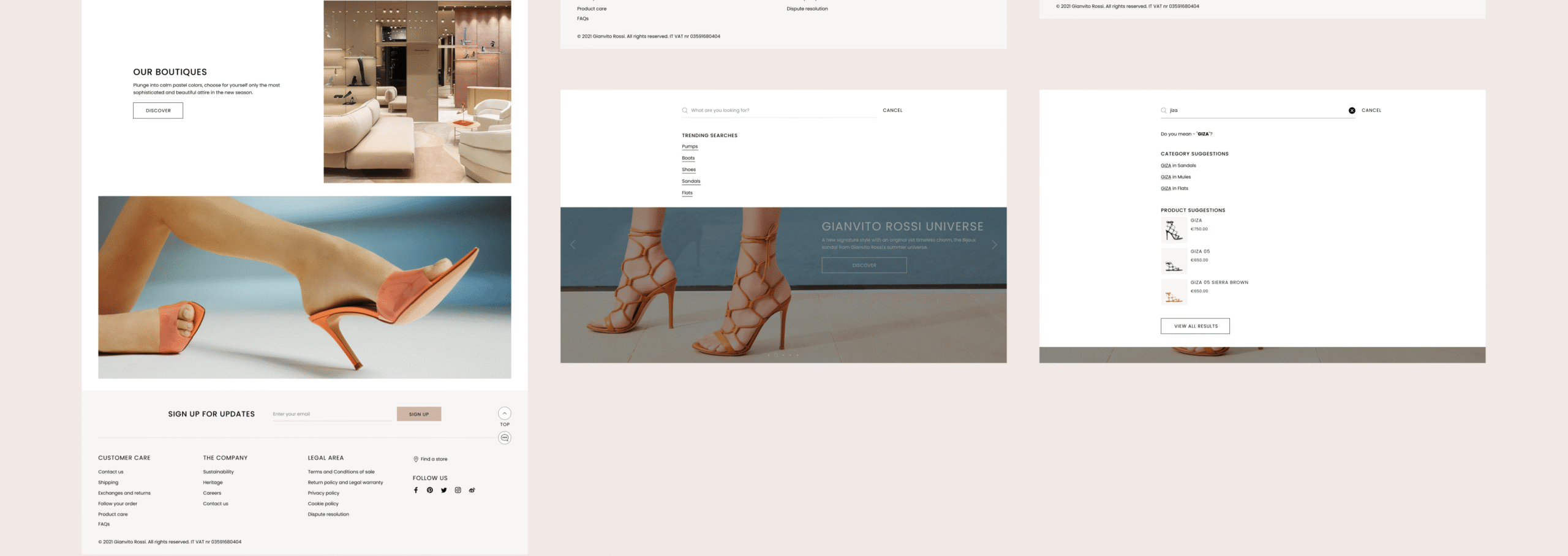The width and height of the screenshot is (1568, 556).
Task: Select the Flats trending search
Action: 687,193
